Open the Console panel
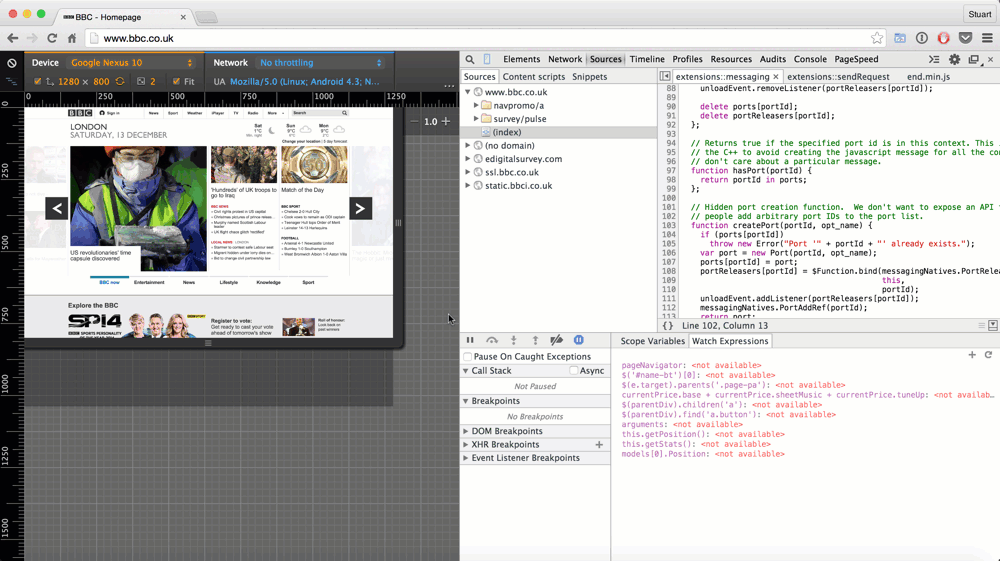The image size is (1000, 561). (x=810, y=59)
